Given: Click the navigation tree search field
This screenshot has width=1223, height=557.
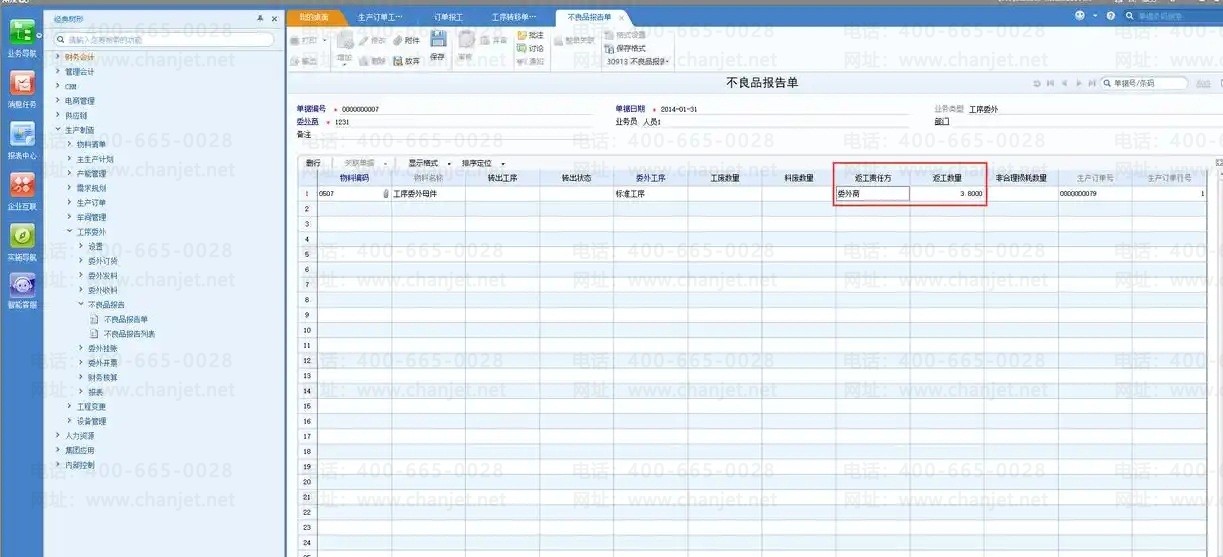Looking at the screenshot, I should click(164, 40).
